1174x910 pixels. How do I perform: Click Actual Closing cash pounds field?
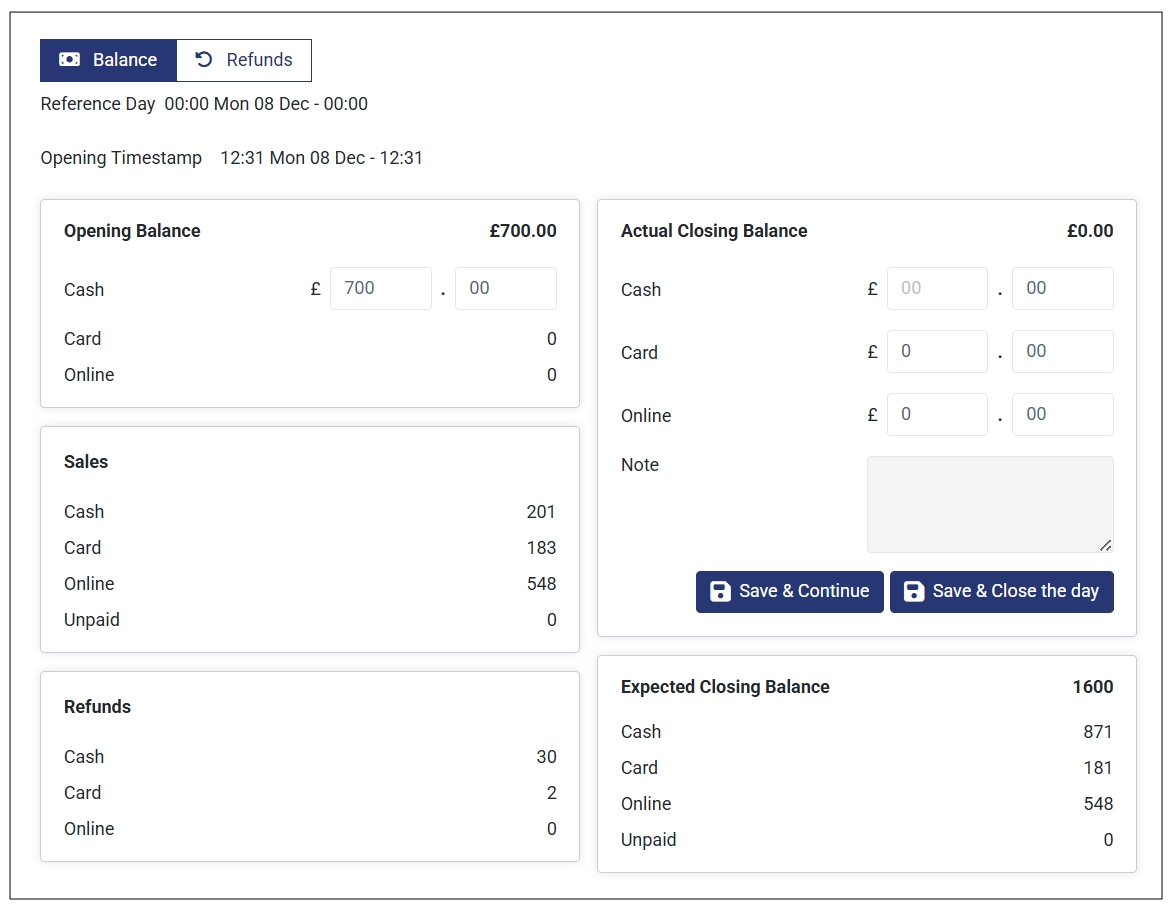pos(937,289)
